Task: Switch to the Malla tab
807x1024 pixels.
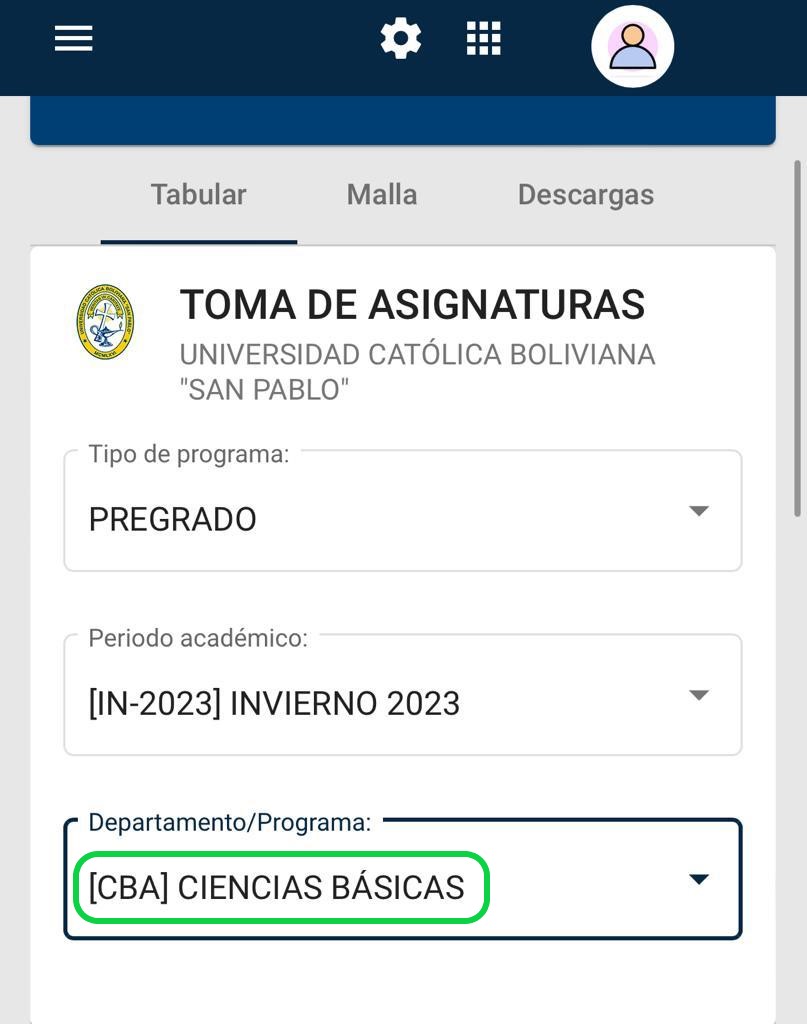Action: point(382,194)
